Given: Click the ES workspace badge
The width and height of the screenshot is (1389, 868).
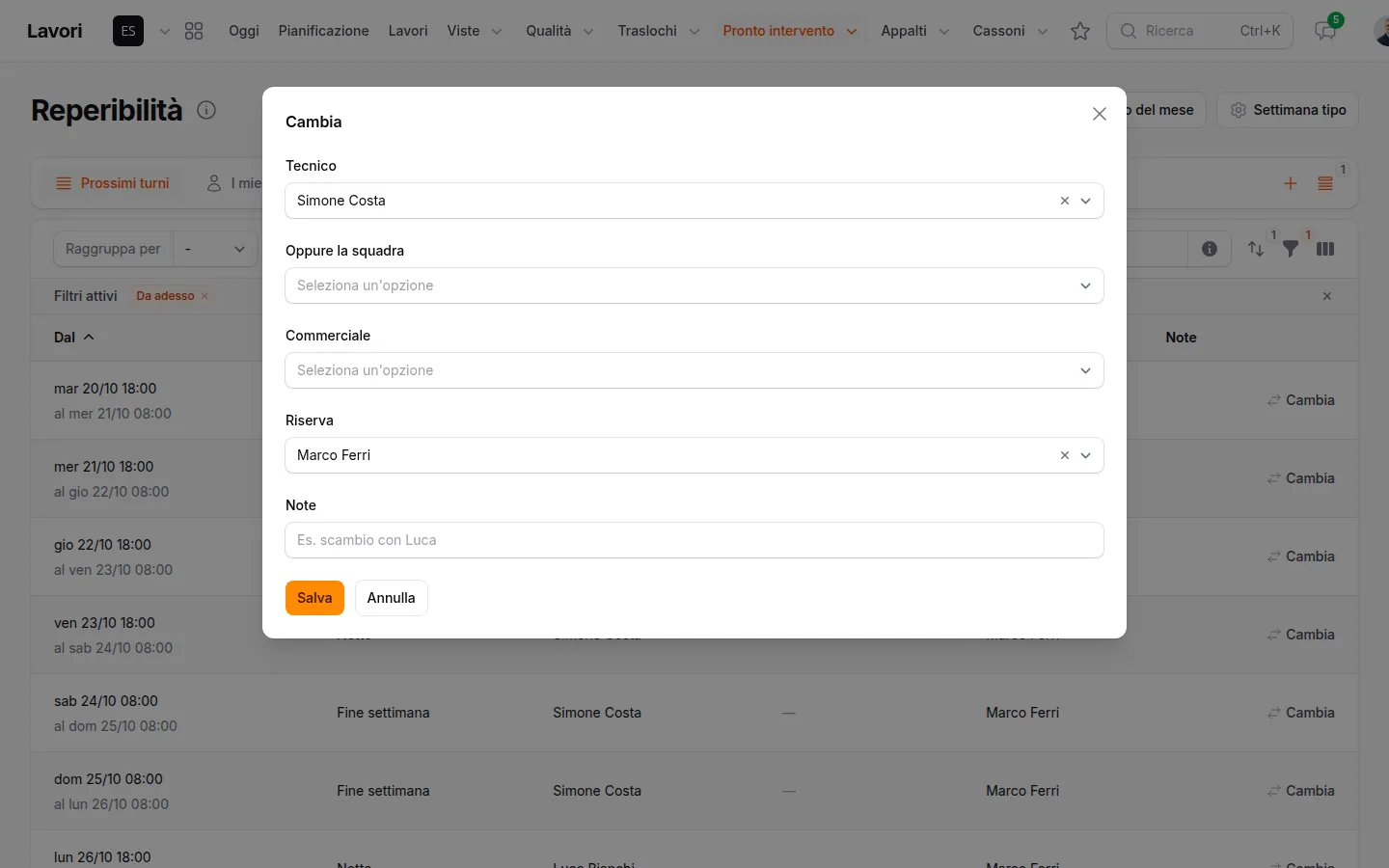Looking at the screenshot, I should coord(128,31).
